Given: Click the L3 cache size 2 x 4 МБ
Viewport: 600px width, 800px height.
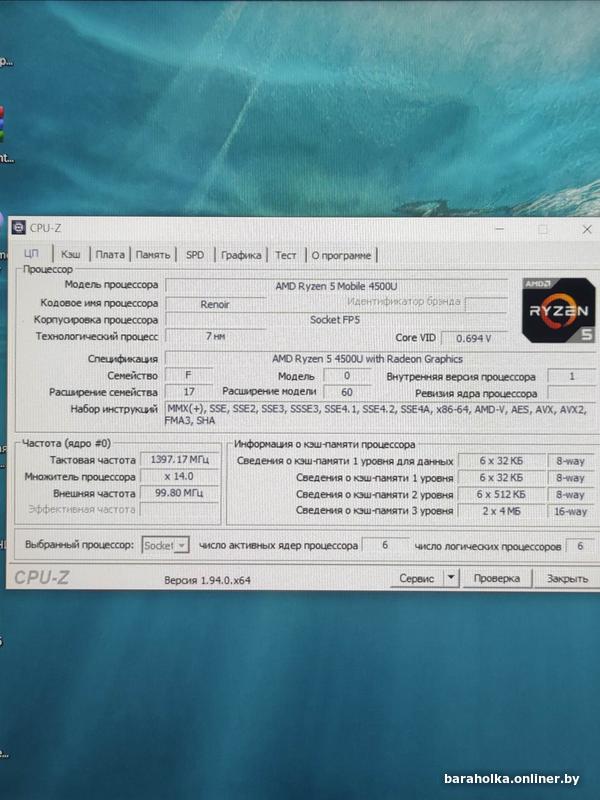Looking at the screenshot, I should coord(501,511).
